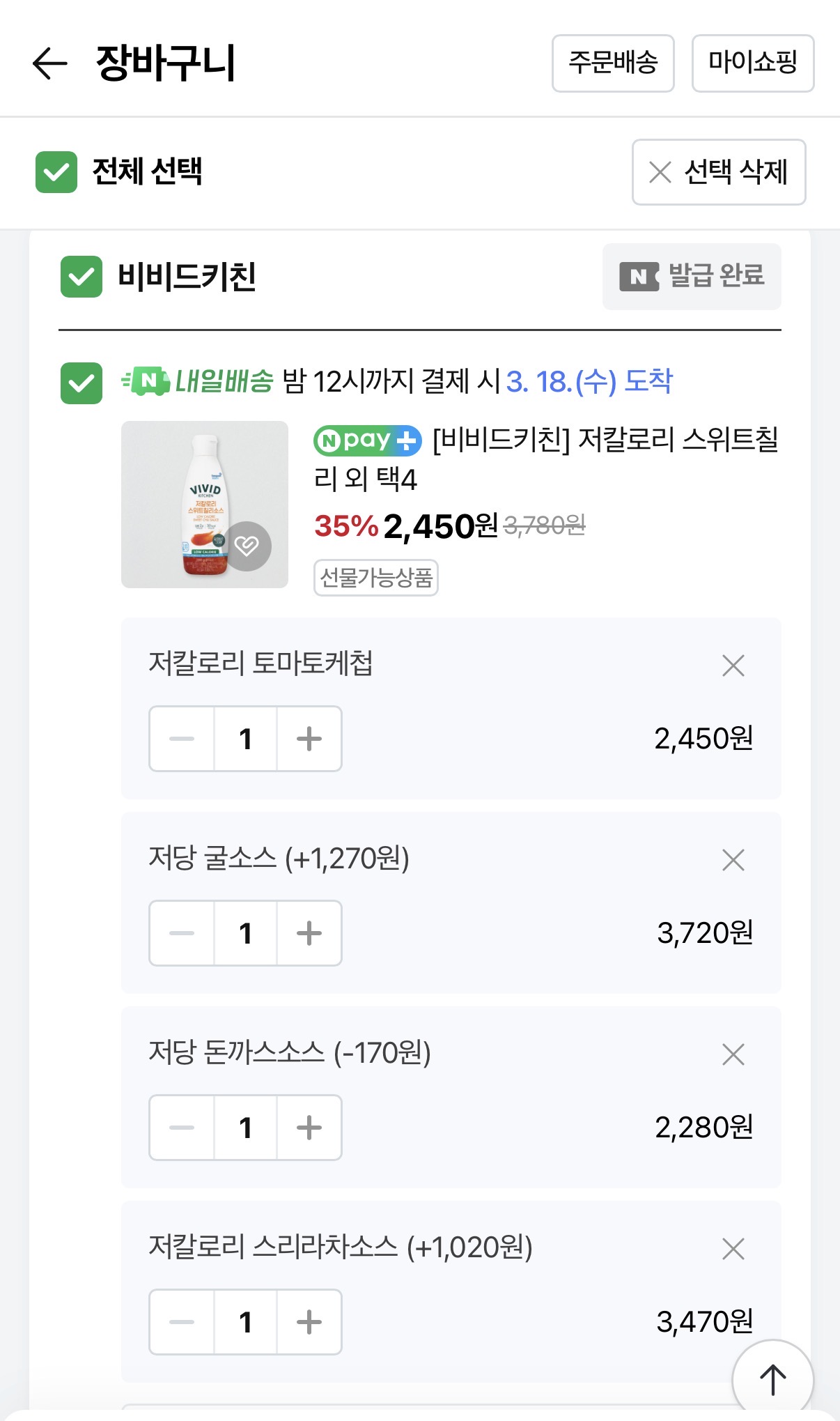
Task: Go to 마이쇼핑
Action: tap(752, 63)
